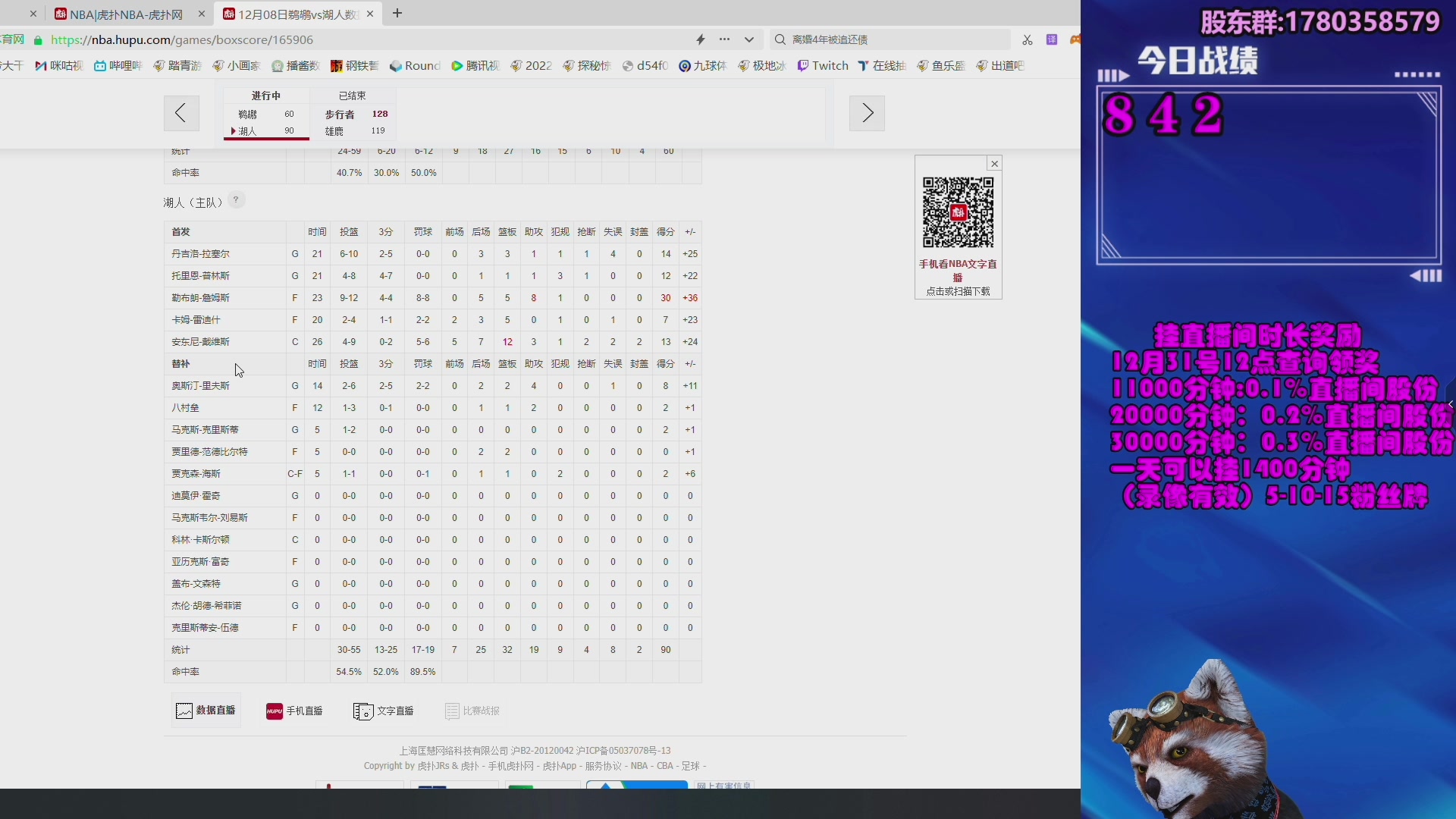Click the scissors screenshot icon
1456x819 pixels.
[x=1027, y=39]
